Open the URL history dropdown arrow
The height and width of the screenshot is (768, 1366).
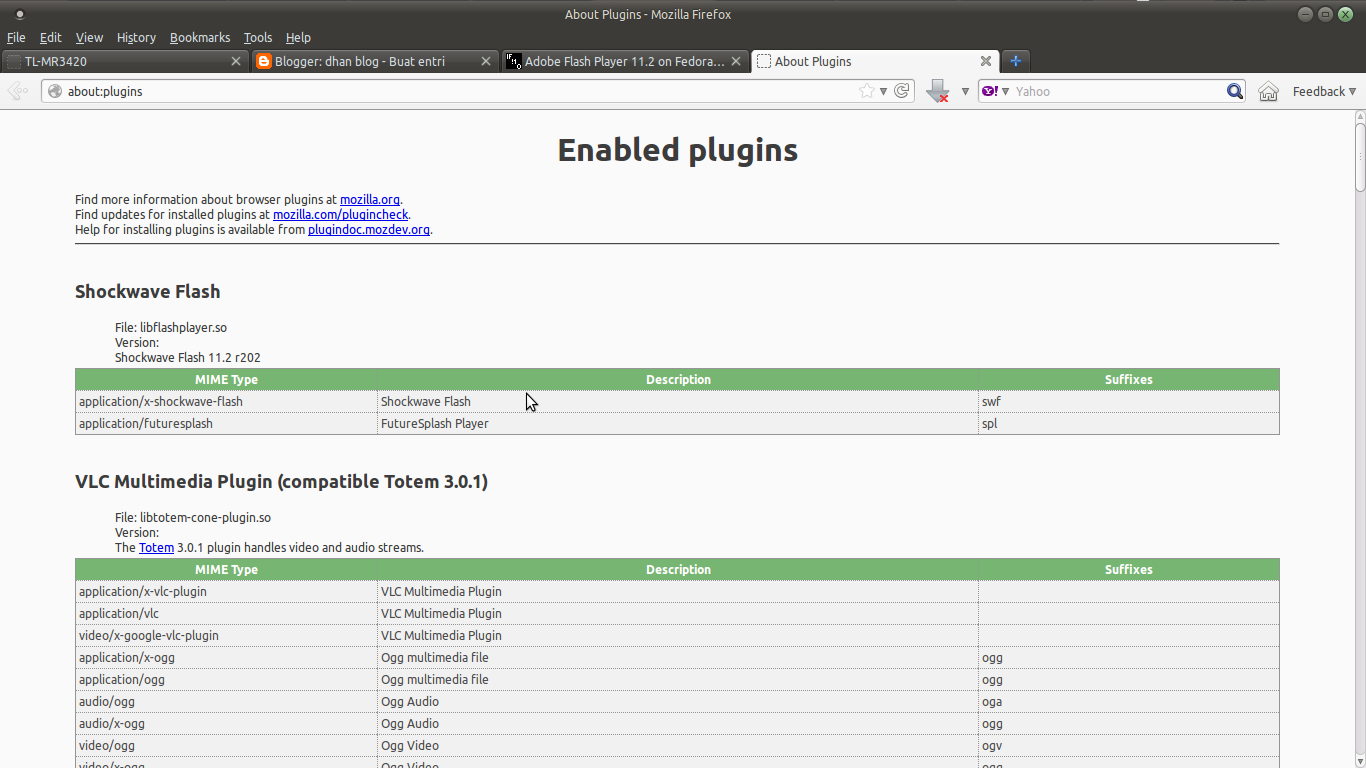click(x=883, y=91)
